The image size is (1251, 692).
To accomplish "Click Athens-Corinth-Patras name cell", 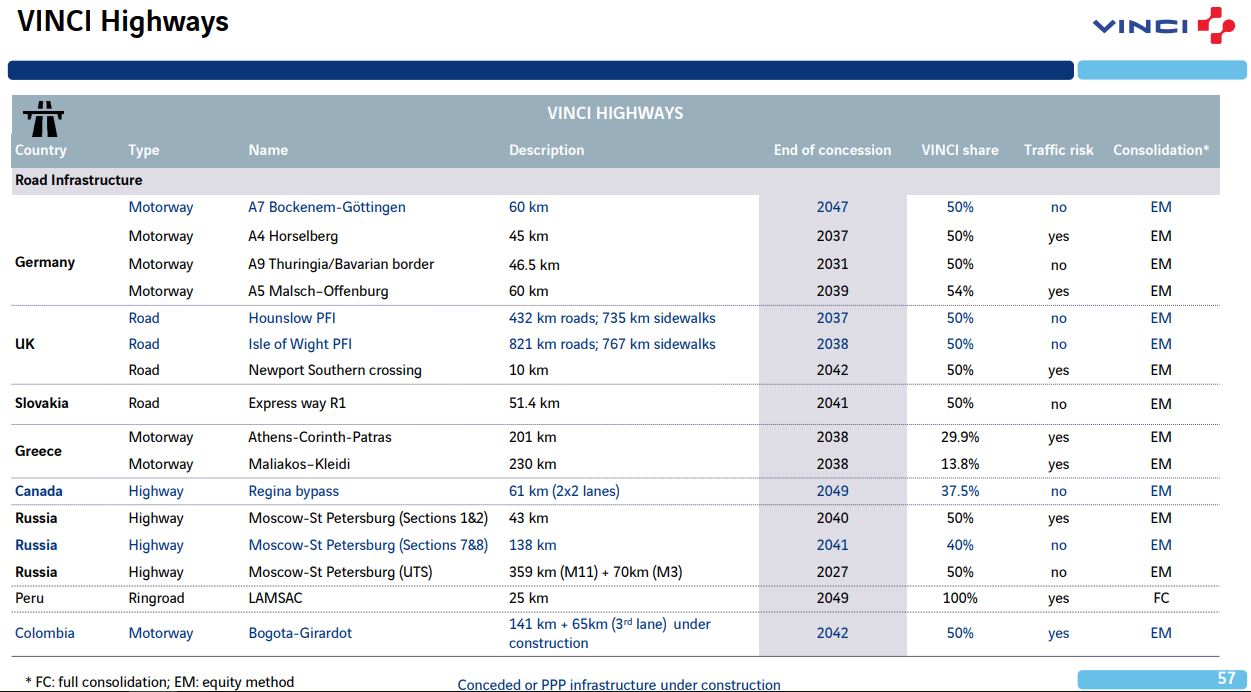I will pyautogui.click(x=320, y=437).
